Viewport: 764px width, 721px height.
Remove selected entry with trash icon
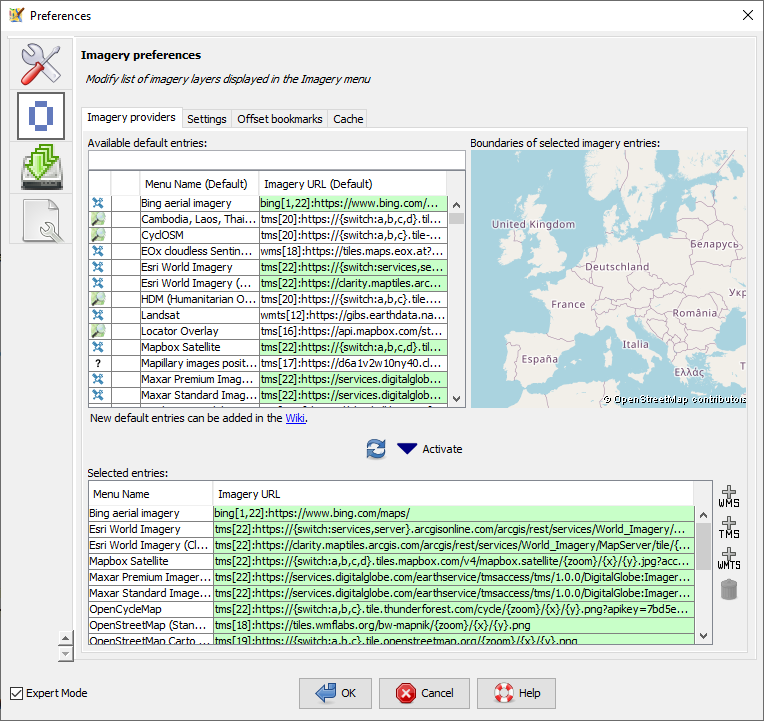point(729,590)
